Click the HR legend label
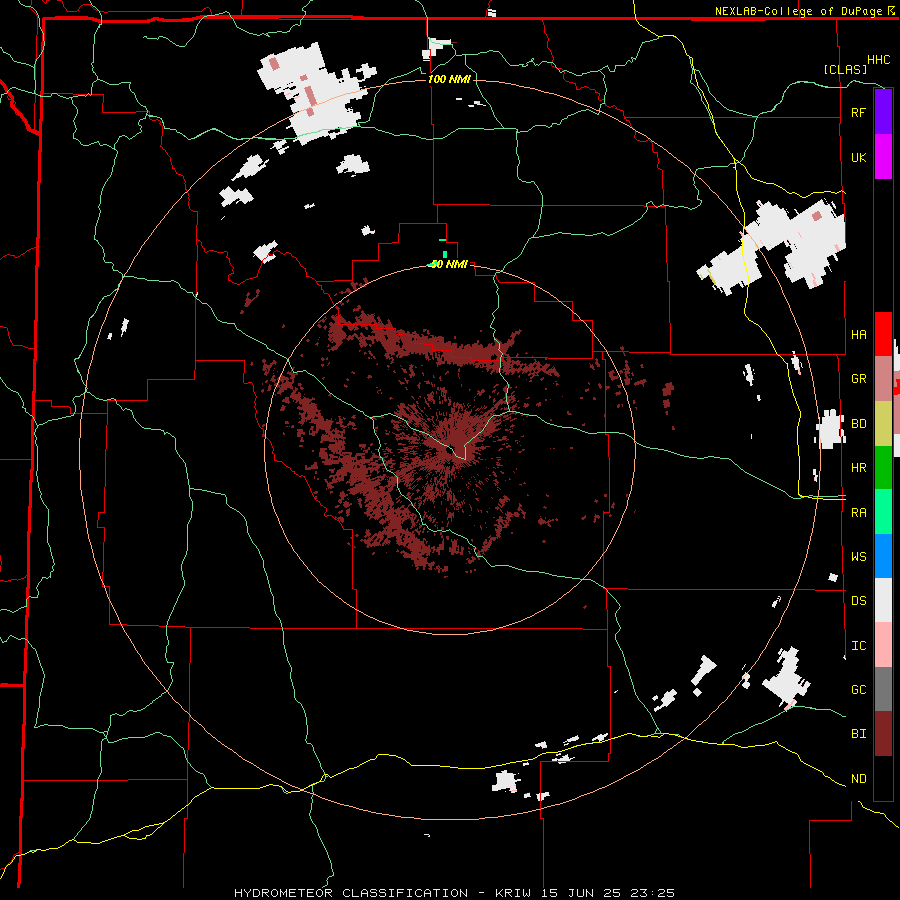The width and height of the screenshot is (900, 900). pos(858,468)
